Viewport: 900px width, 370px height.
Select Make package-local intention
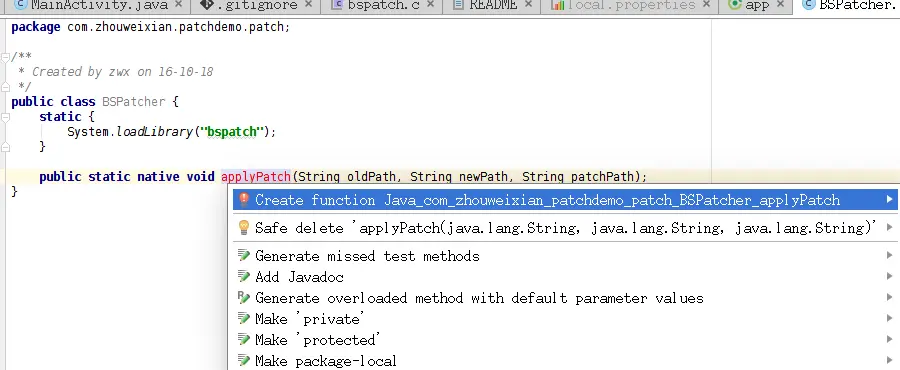click(565, 361)
